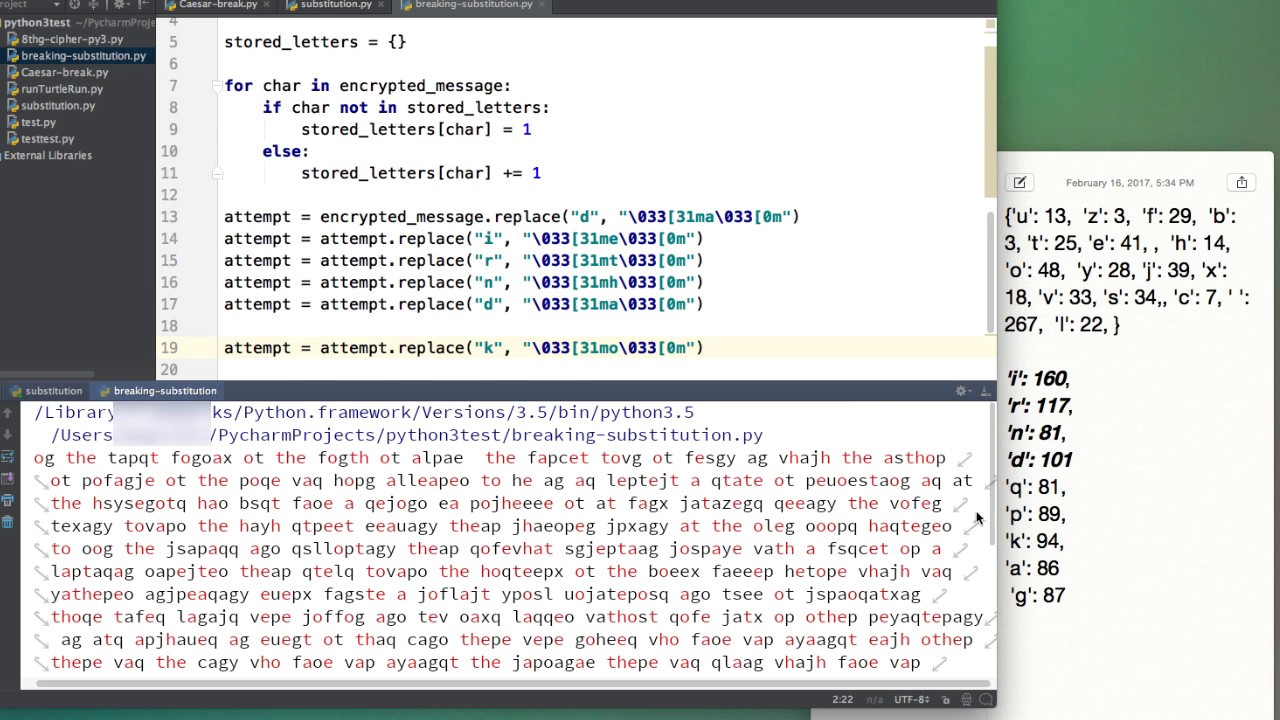Click breaking-substitution.py path link in console
1280x720 pixels.
pyautogui.click(x=407, y=435)
